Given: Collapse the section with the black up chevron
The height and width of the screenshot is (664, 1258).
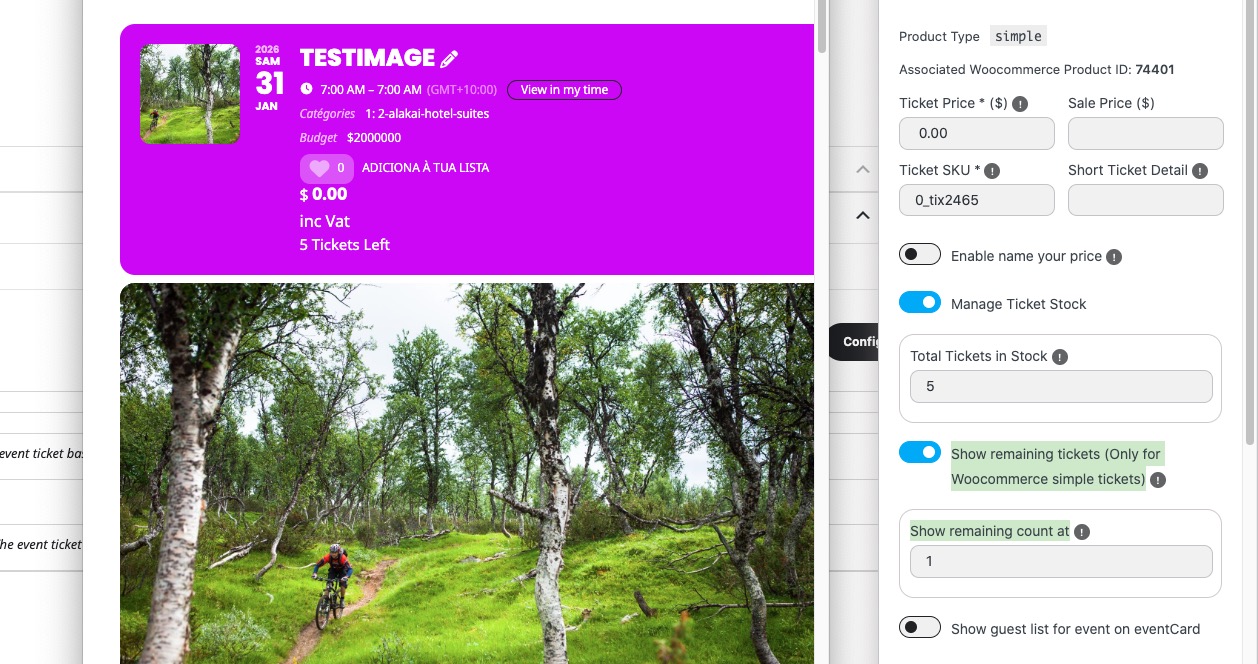Looking at the screenshot, I should [x=862, y=215].
